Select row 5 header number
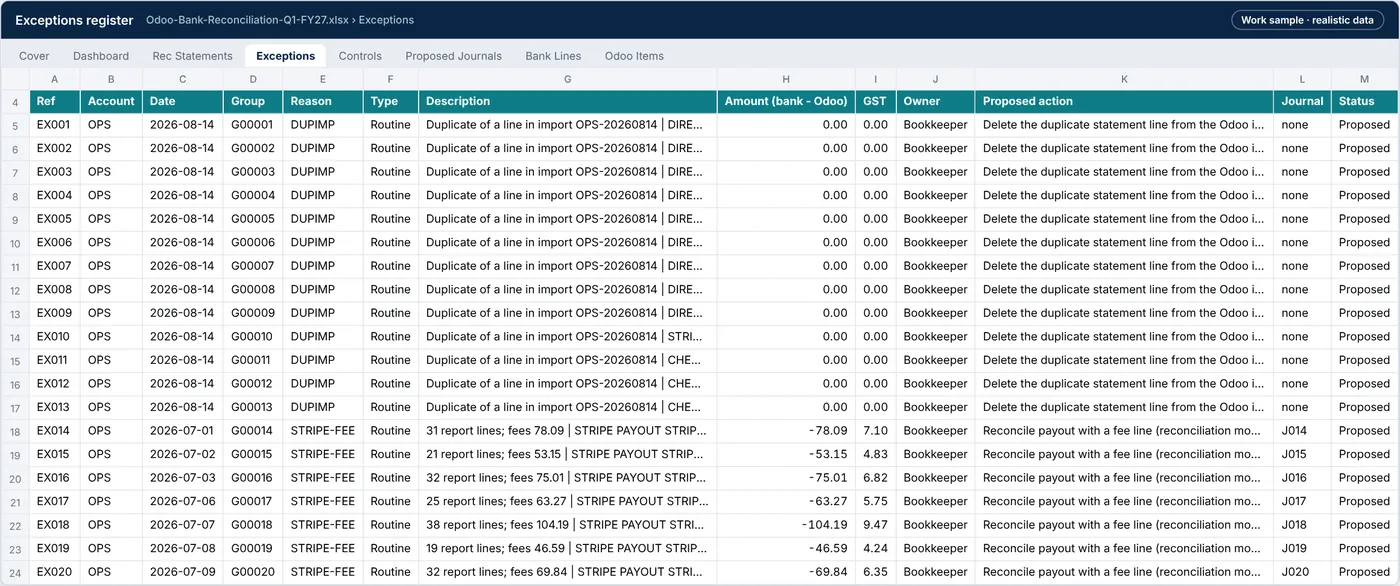 [x=15, y=125]
